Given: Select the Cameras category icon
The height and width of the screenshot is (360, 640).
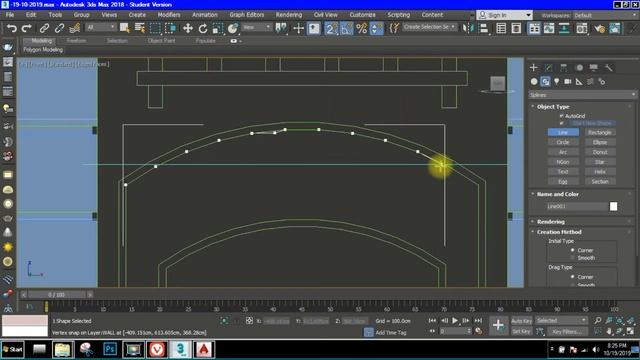Looking at the screenshot, I should [x=568, y=82].
